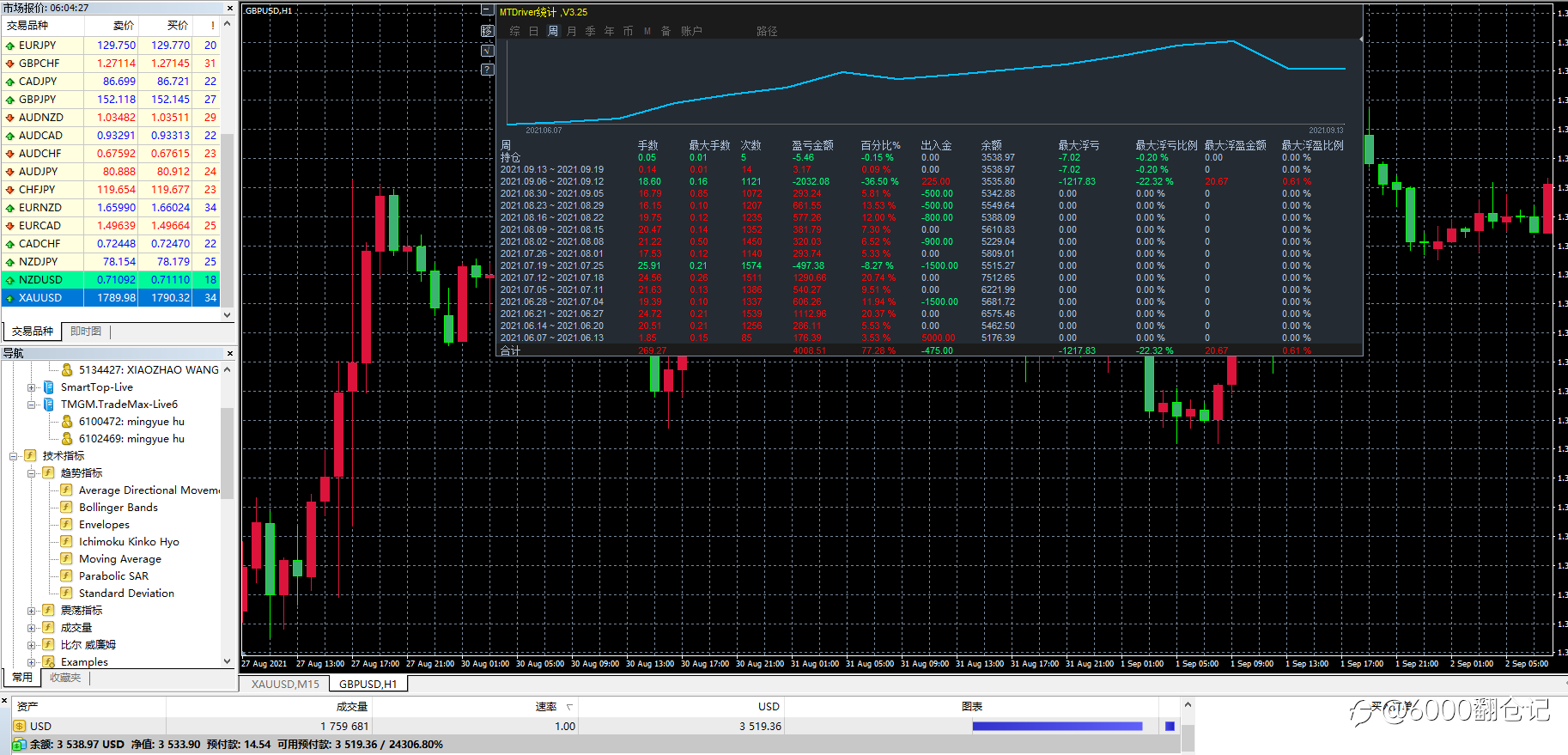
Task: Click the NZDUSD symbol arrow icon
Action: click(x=10, y=280)
